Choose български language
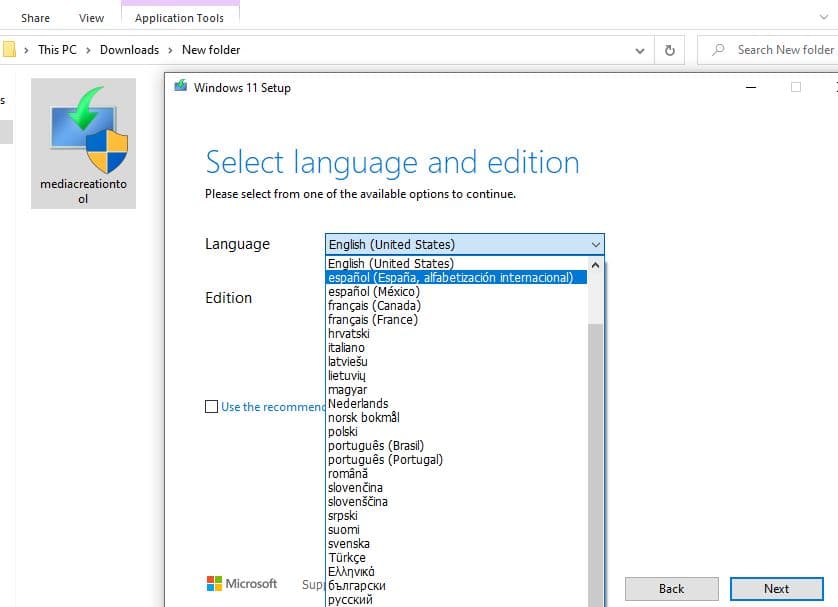The image size is (838, 607). click(x=456, y=586)
